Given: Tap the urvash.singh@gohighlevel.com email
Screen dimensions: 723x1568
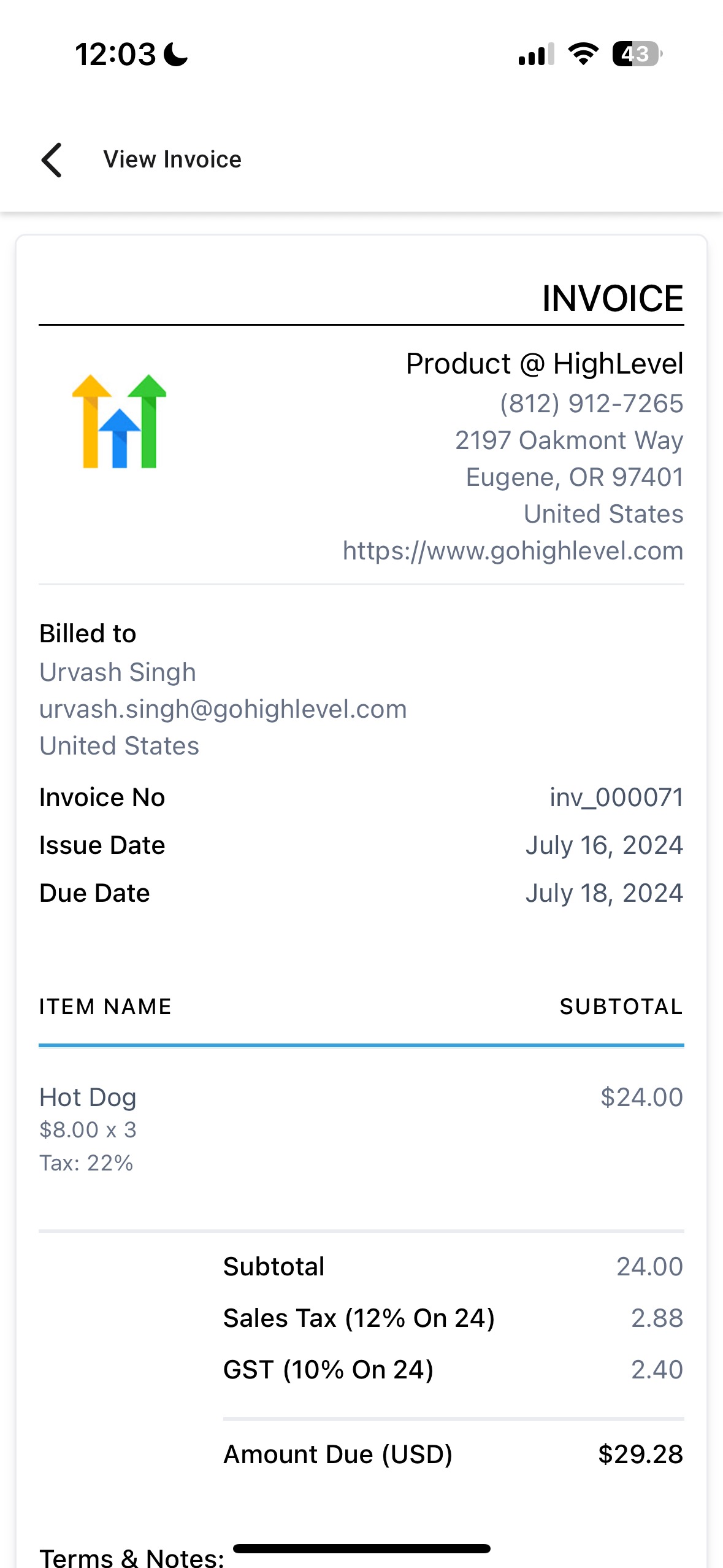Looking at the screenshot, I should tap(223, 709).
